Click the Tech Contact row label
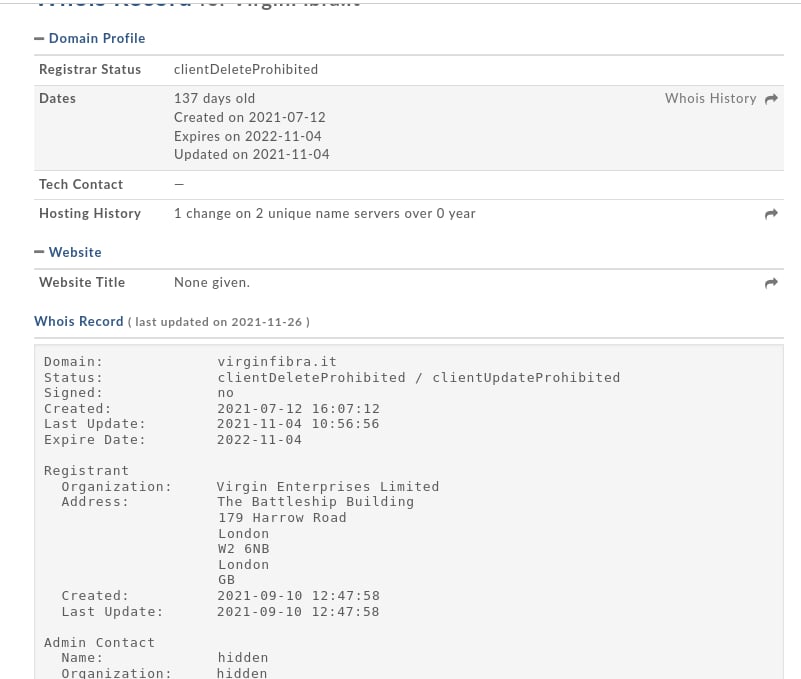This screenshot has height=679, width=801. pyautogui.click(x=81, y=184)
